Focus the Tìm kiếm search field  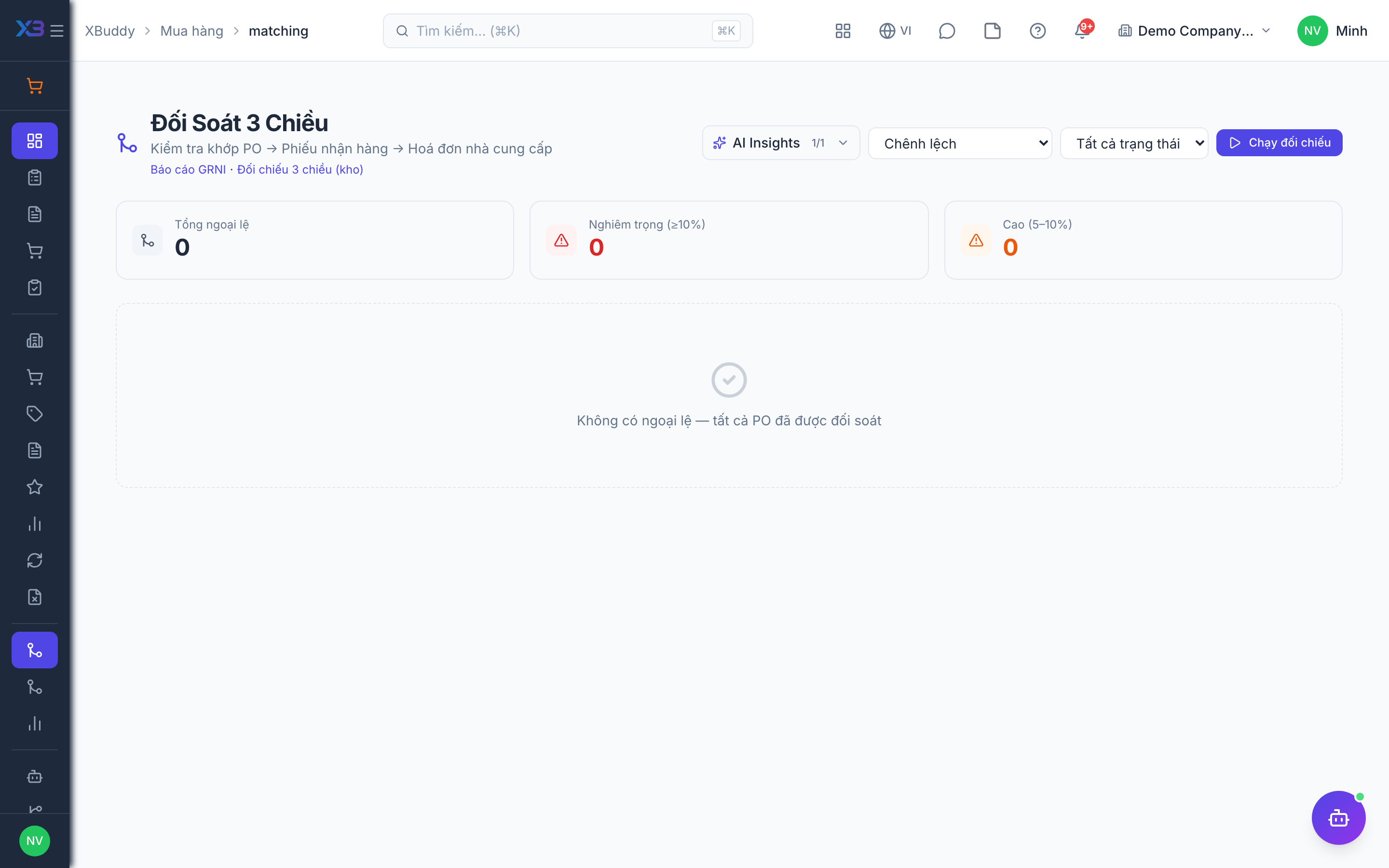[568, 31]
